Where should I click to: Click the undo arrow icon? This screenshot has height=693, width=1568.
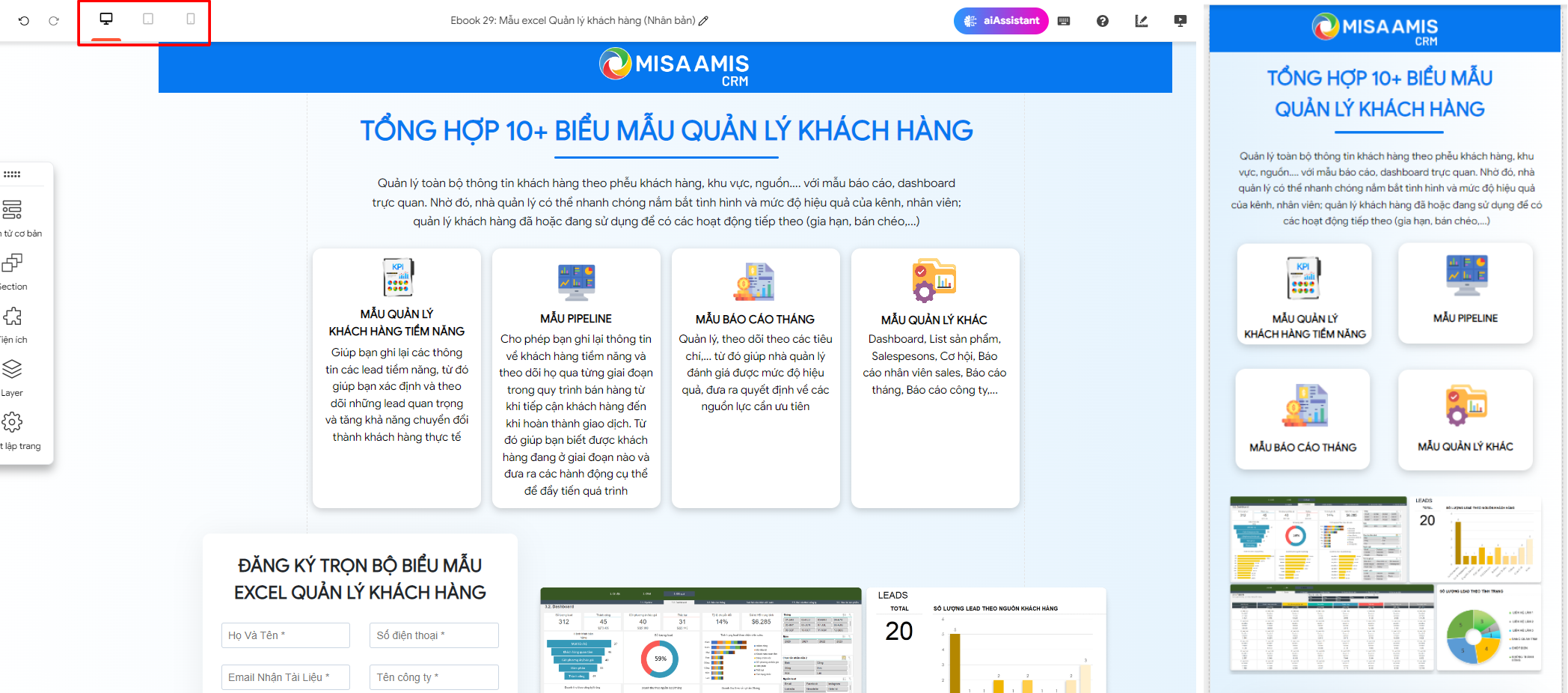[24, 21]
